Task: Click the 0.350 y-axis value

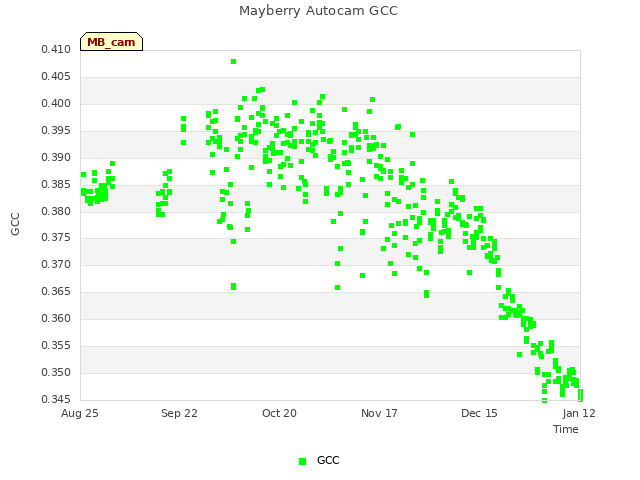Action: [56, 373]
